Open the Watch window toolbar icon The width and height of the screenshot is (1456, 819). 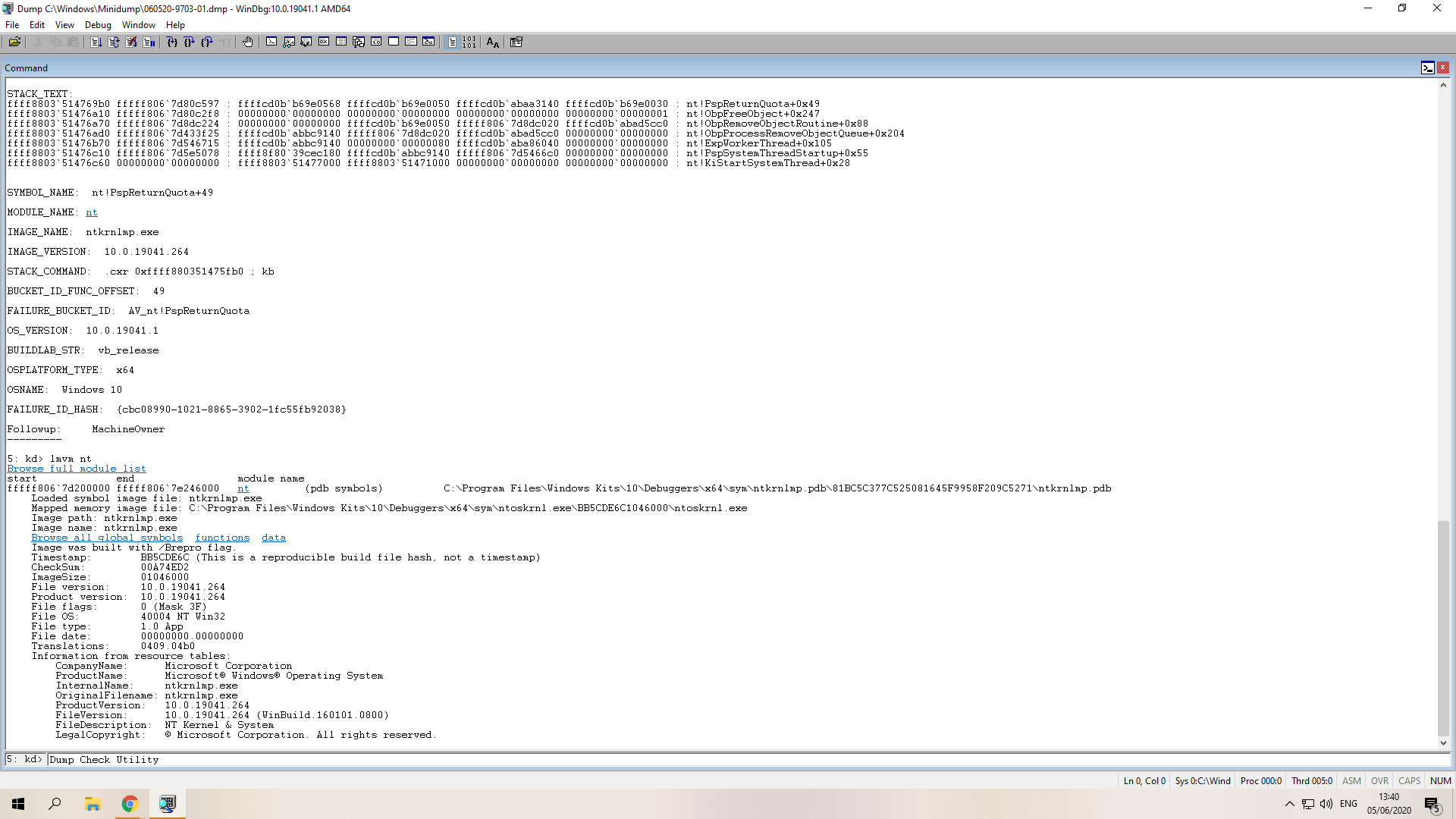[289, 42]
